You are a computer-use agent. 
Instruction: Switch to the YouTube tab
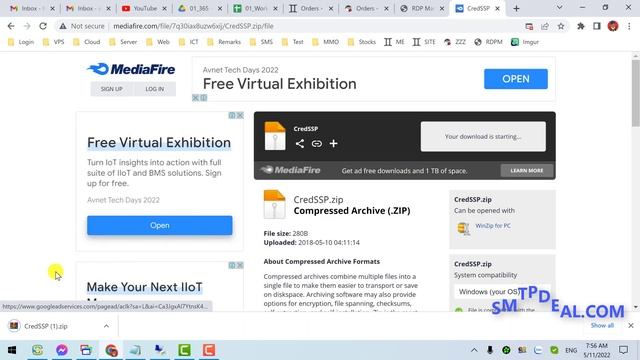point(145,8)
